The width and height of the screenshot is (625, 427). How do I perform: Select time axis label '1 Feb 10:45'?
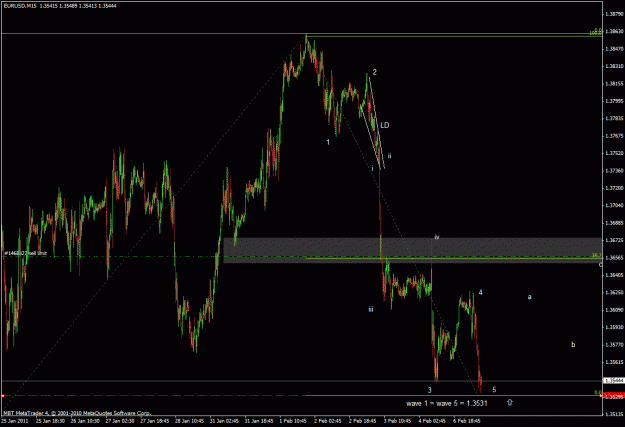(293, 421)
